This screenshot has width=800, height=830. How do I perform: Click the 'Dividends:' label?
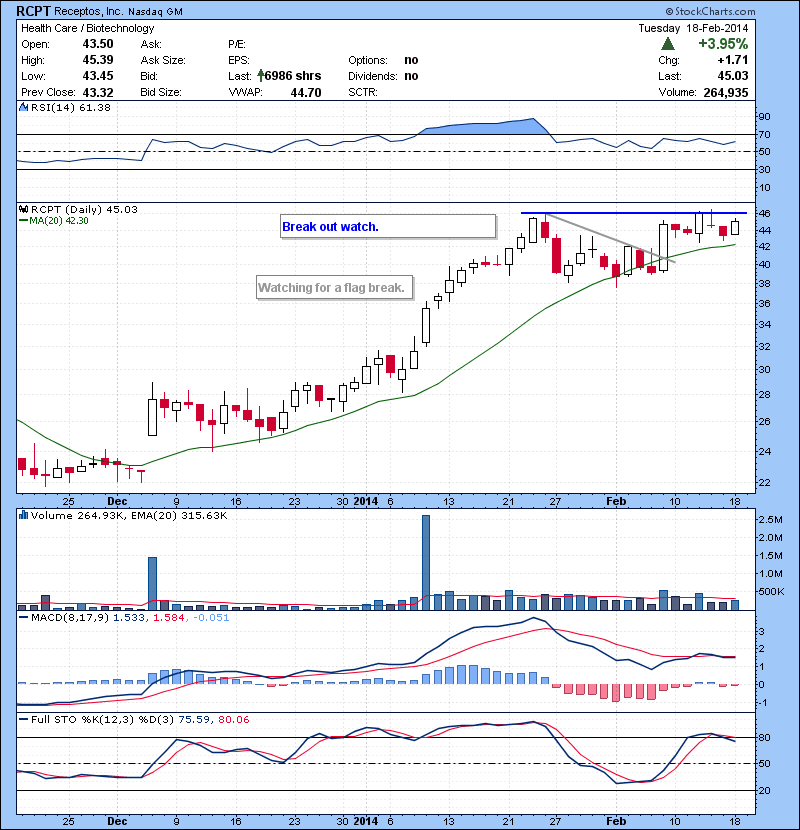click(x=373, y=76)
